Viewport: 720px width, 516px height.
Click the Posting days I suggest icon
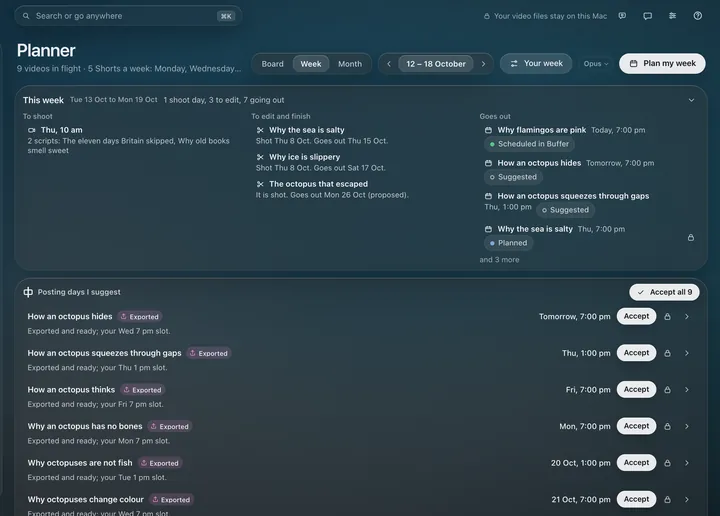pyautogui.click(x=28, y=292)
